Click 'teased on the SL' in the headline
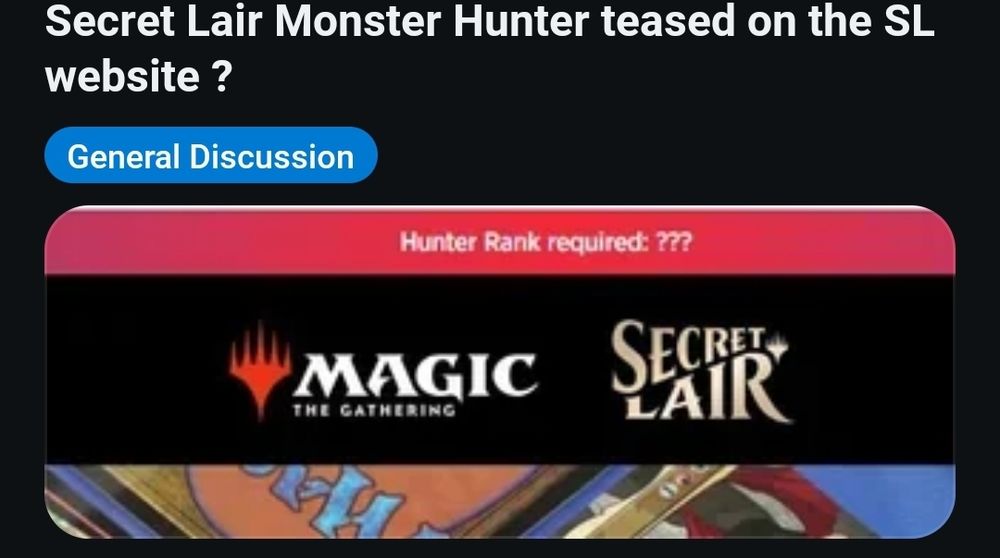Image resolution: width=1000 pixels, height=558 pixels. tap(768, 20)
